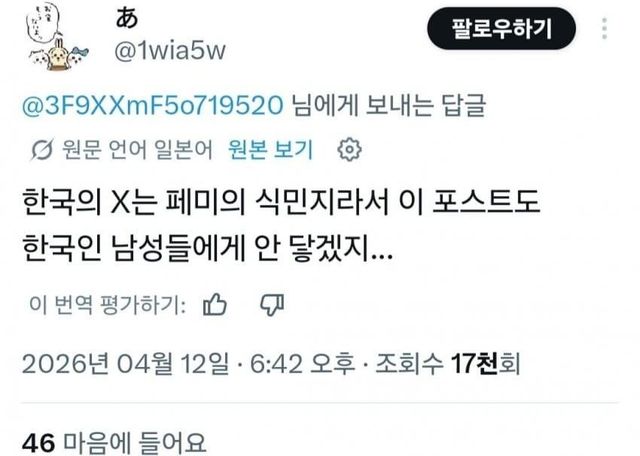Click the 님에게 보내는 답글 reply text

coord(389,105)
